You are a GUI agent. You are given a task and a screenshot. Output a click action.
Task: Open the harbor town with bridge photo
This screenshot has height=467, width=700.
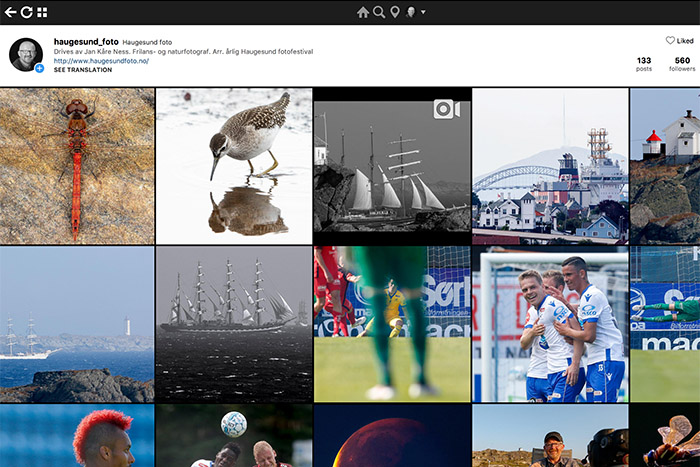pos(550,166)
